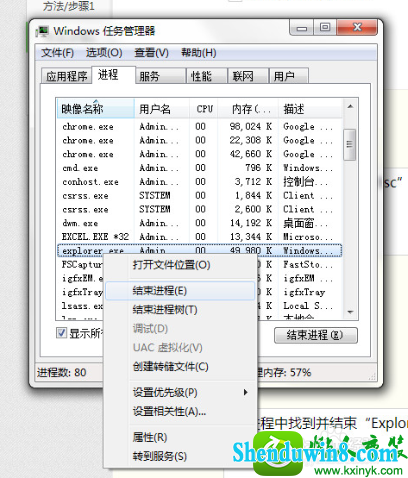Sort by CPU column header
The image size is (408, 478).
pyautogui.click(x=204, y=109)
